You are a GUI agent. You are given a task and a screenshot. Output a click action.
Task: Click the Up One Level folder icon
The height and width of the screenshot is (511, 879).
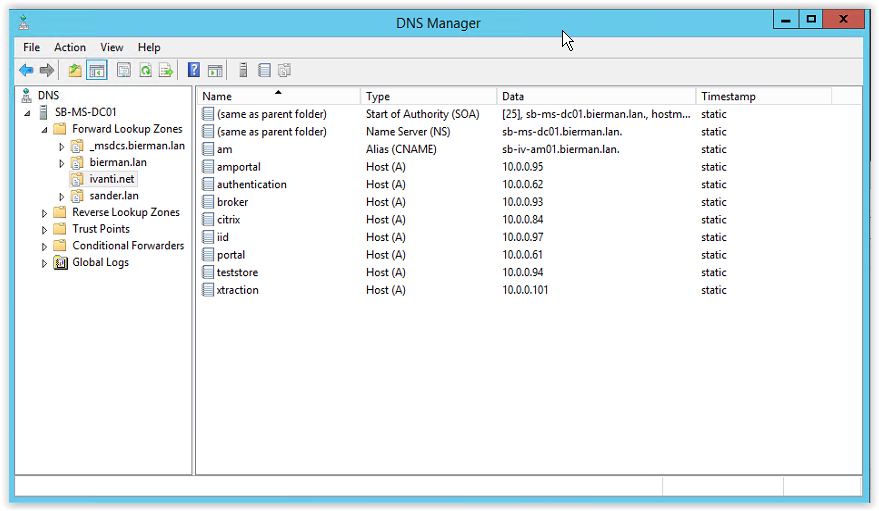click(75, 70)
